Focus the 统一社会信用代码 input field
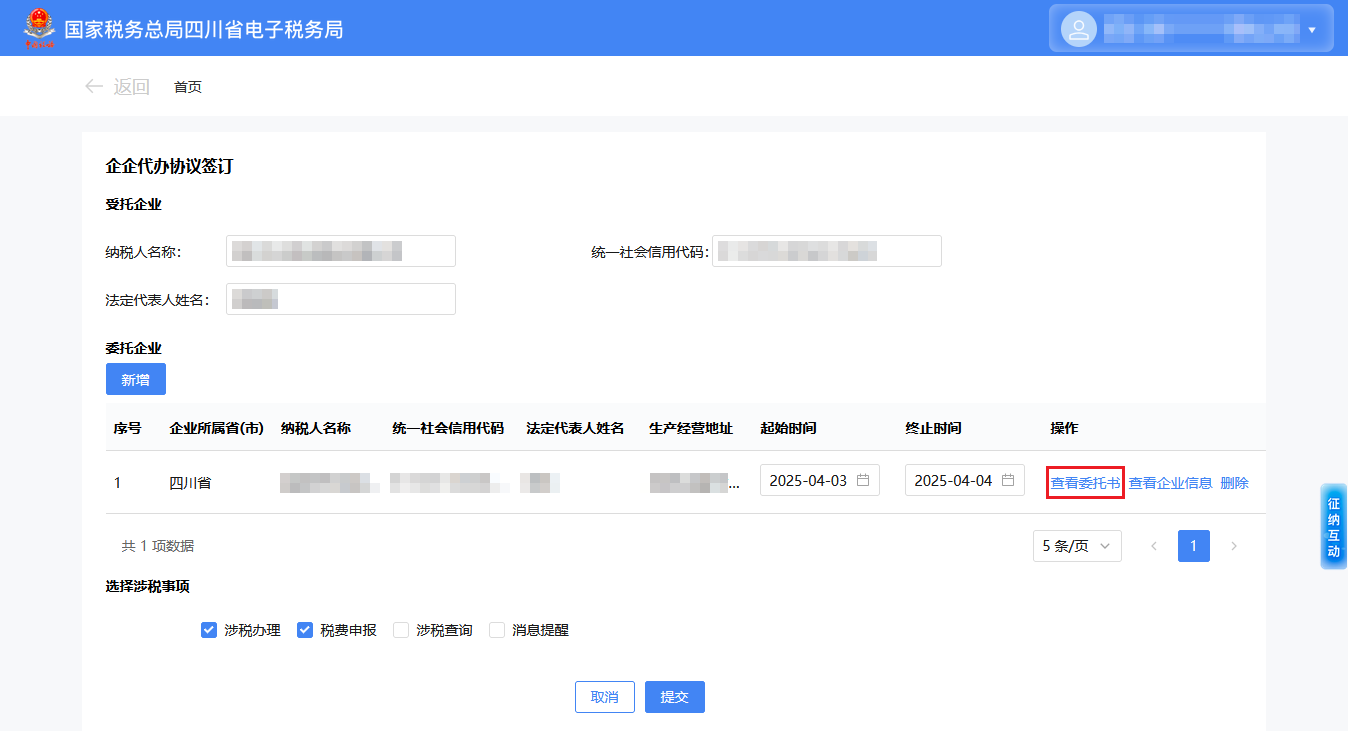Viewport: 1348px width, 746px height. click(827, 251)
